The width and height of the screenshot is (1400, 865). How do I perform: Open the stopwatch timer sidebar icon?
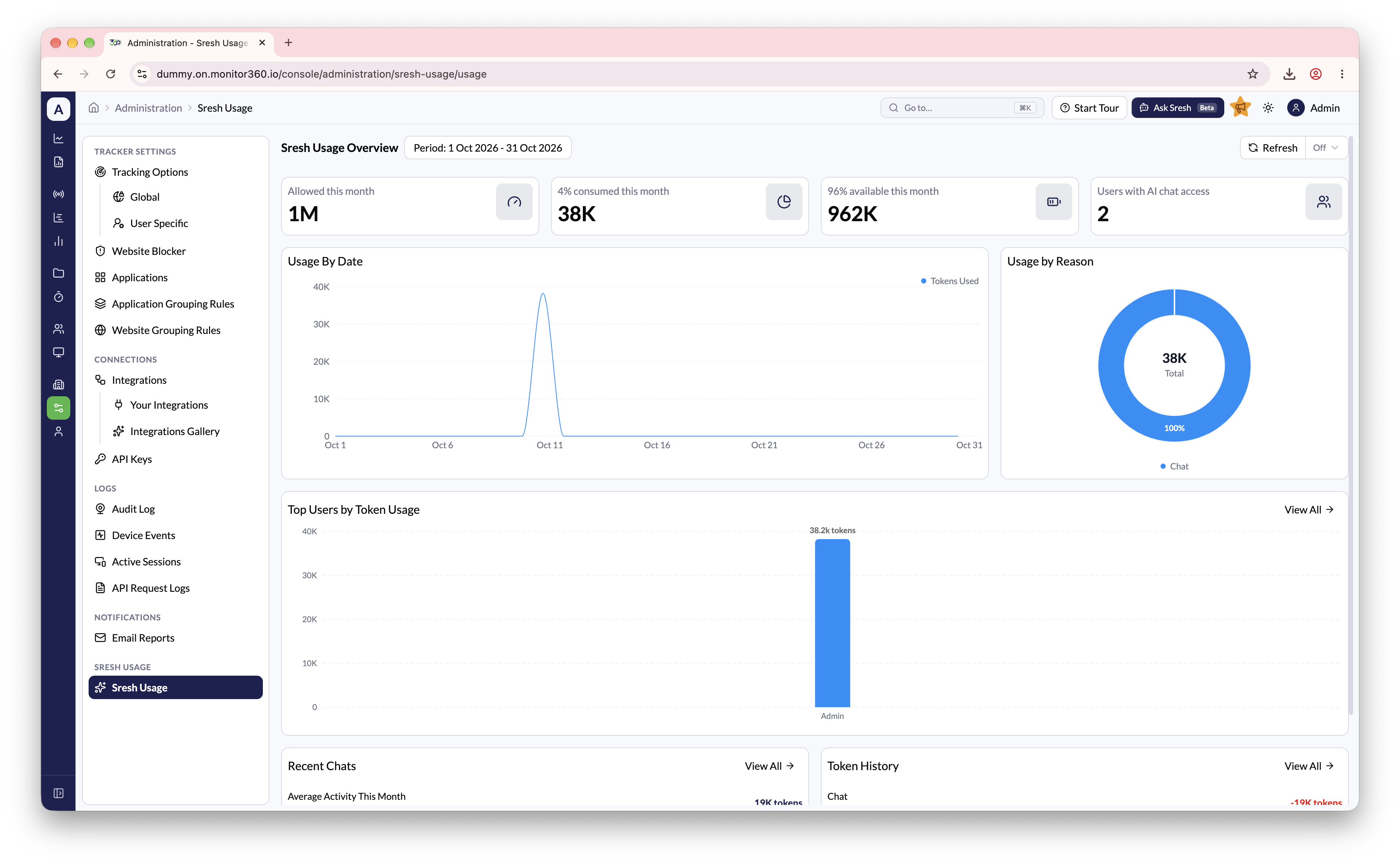coord(58,296)
